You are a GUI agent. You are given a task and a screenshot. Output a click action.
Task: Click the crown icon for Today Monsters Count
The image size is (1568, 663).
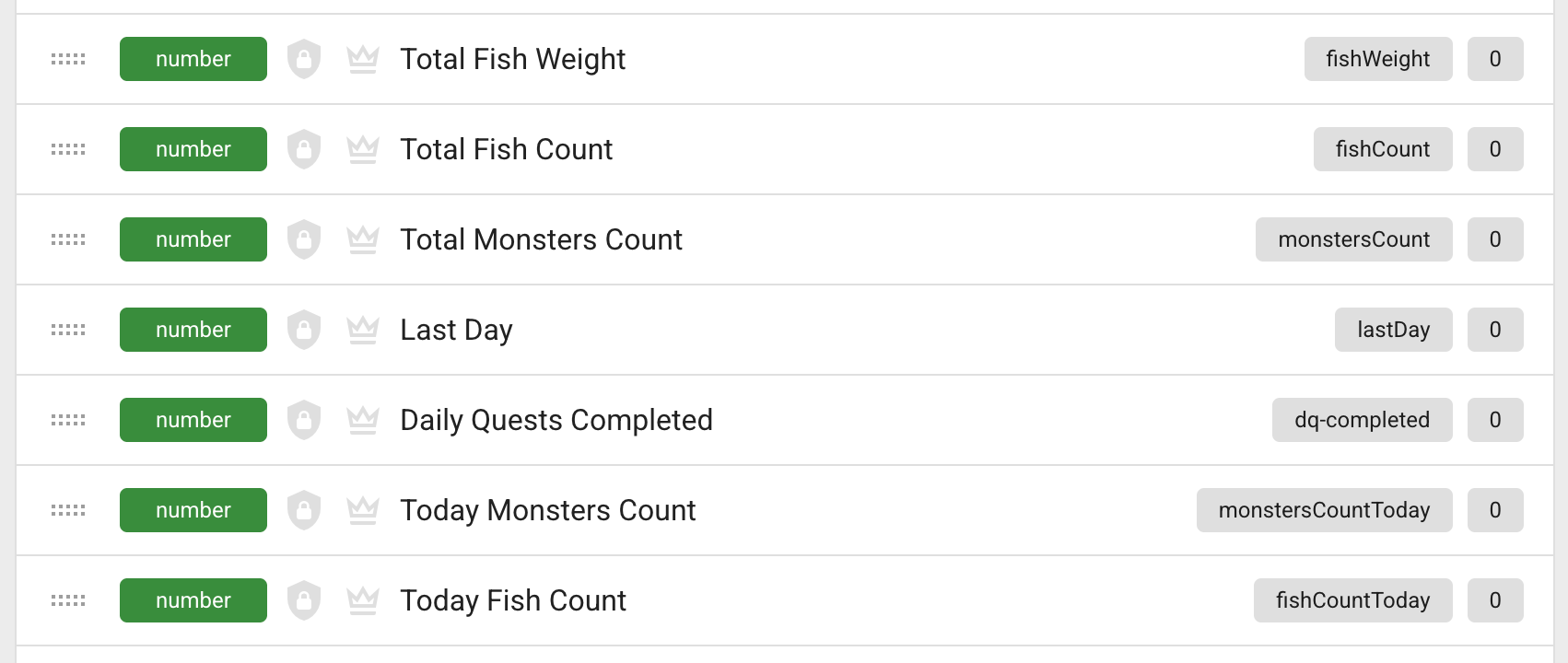(363, 510)
